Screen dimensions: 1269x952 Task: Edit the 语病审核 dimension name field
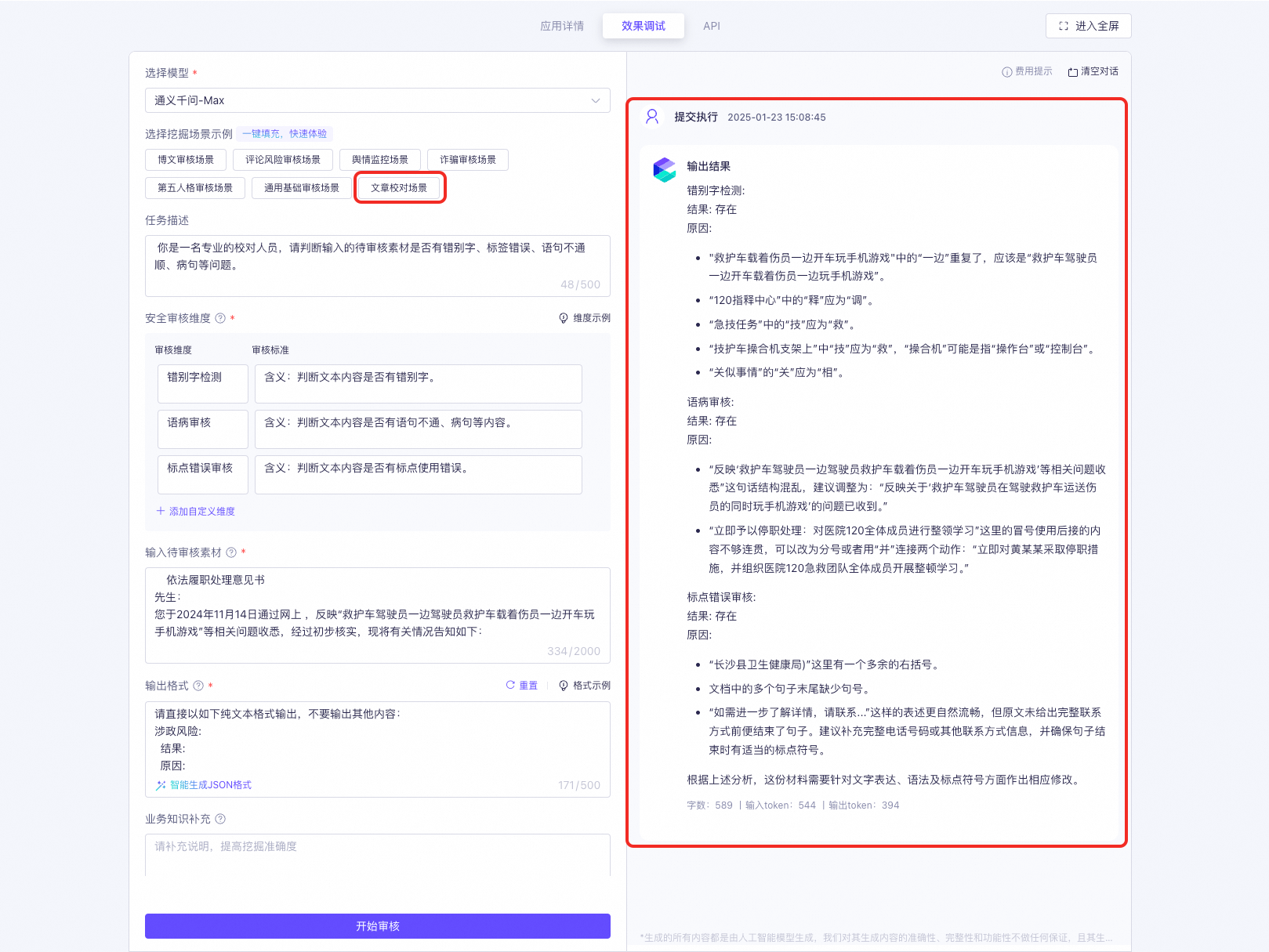(203, 429)
